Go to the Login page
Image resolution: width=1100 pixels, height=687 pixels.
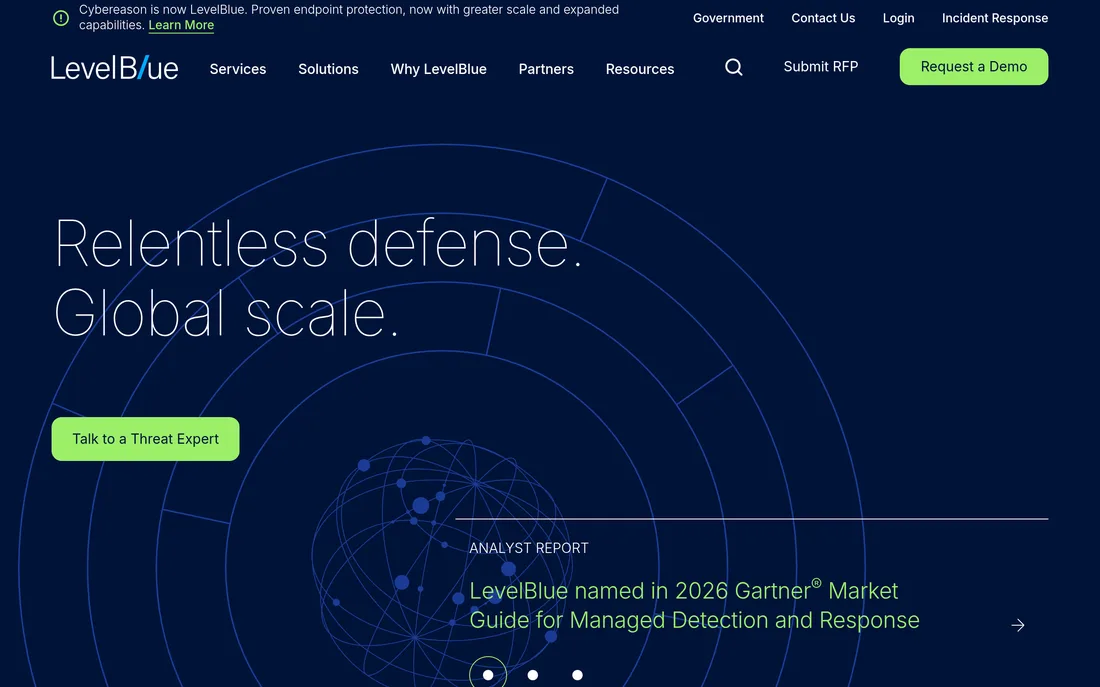click(x=898, y=18)
